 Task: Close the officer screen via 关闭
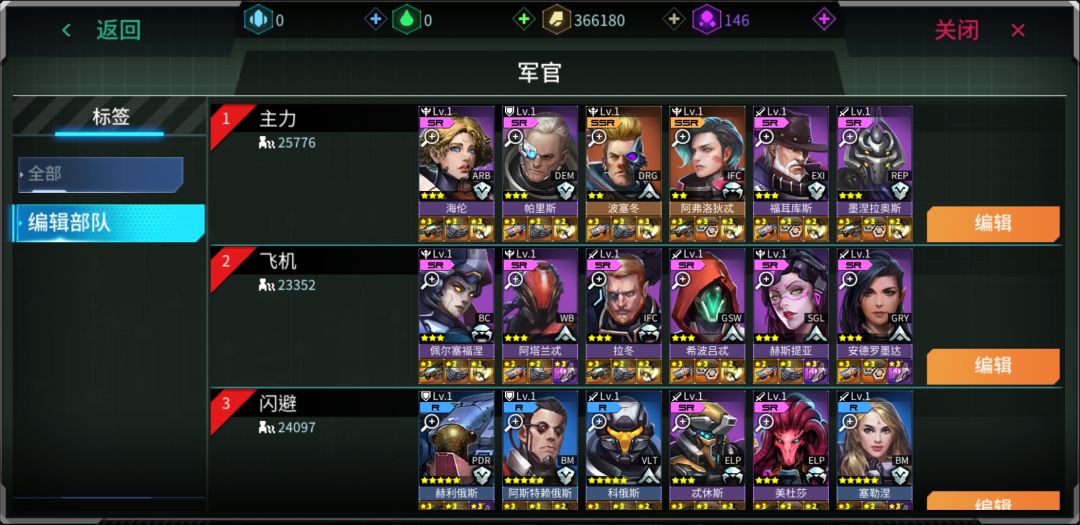click(957, 30)
